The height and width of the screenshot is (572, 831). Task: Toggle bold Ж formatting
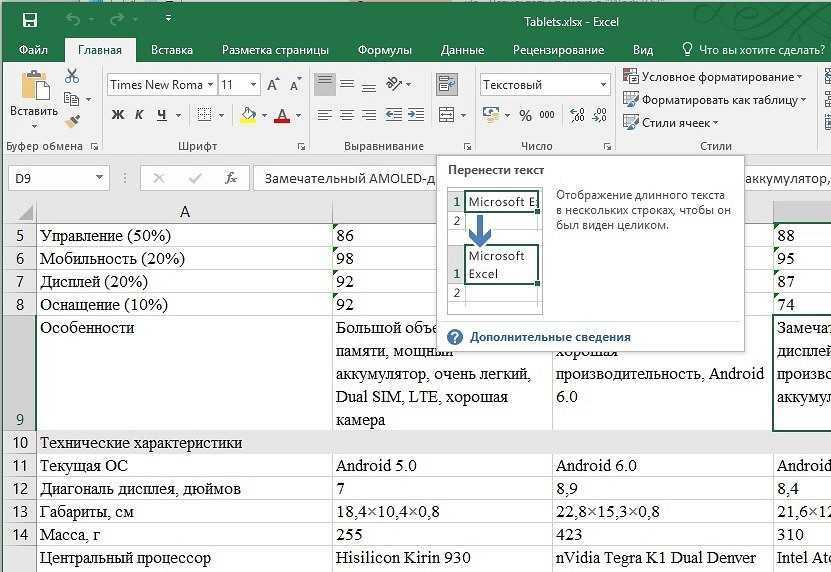(118, 115)
